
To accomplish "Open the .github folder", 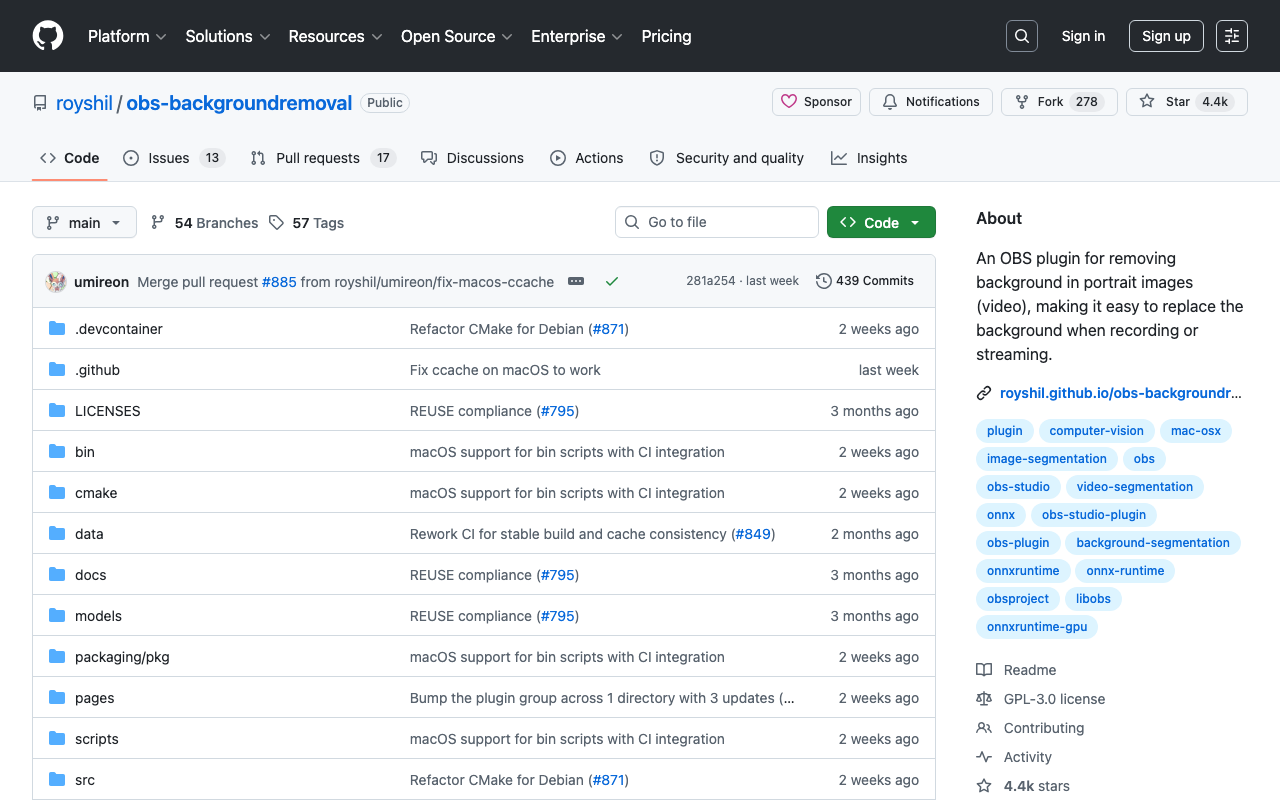I will pyautogui.click(x=97, y=370).
